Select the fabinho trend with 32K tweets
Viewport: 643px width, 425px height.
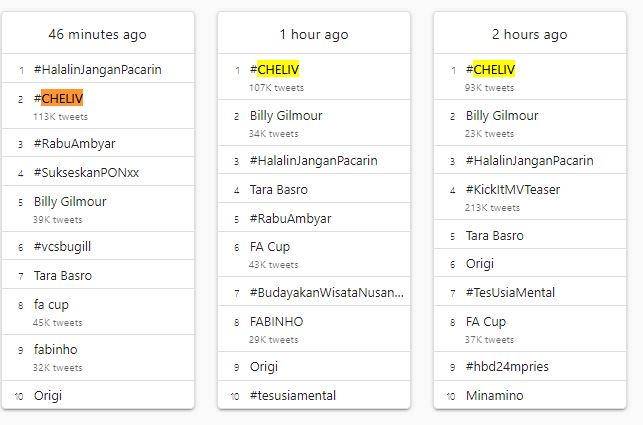tap(55, 350)
